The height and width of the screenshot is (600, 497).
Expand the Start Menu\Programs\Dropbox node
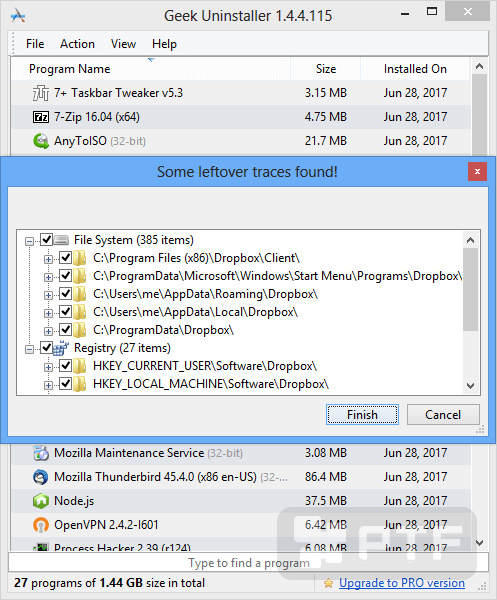[x=48, y=277]
